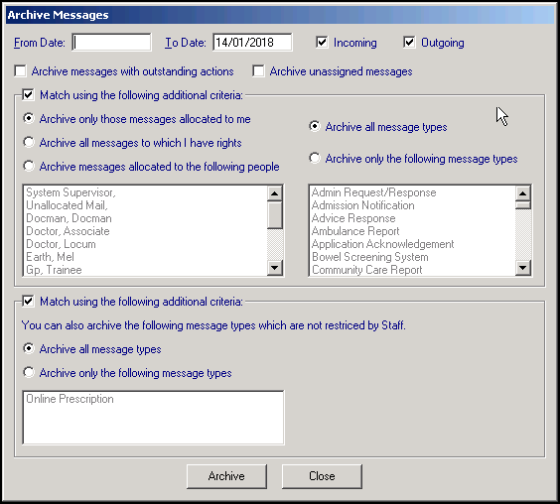Screen dimensions: 560x504
Task: Tick Archive unassigned messages checkbox
Action: point(258,71)
